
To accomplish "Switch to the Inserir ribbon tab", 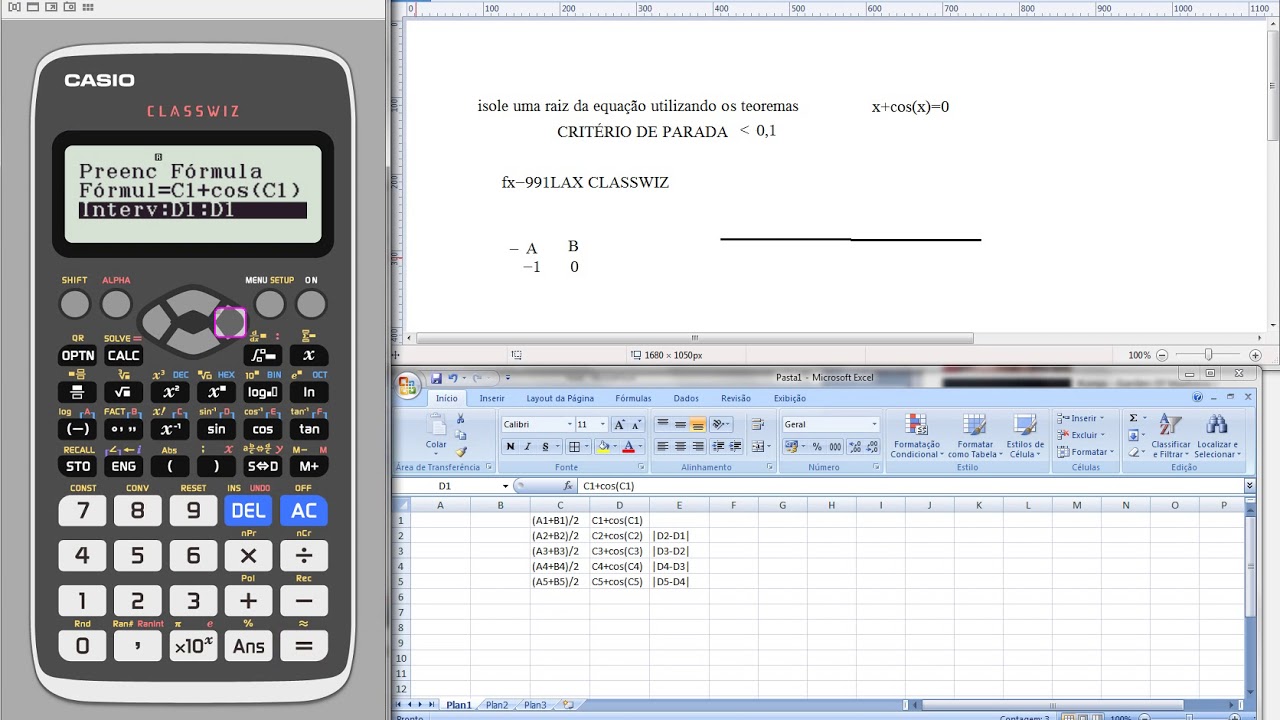I will [x=492, y=398].
